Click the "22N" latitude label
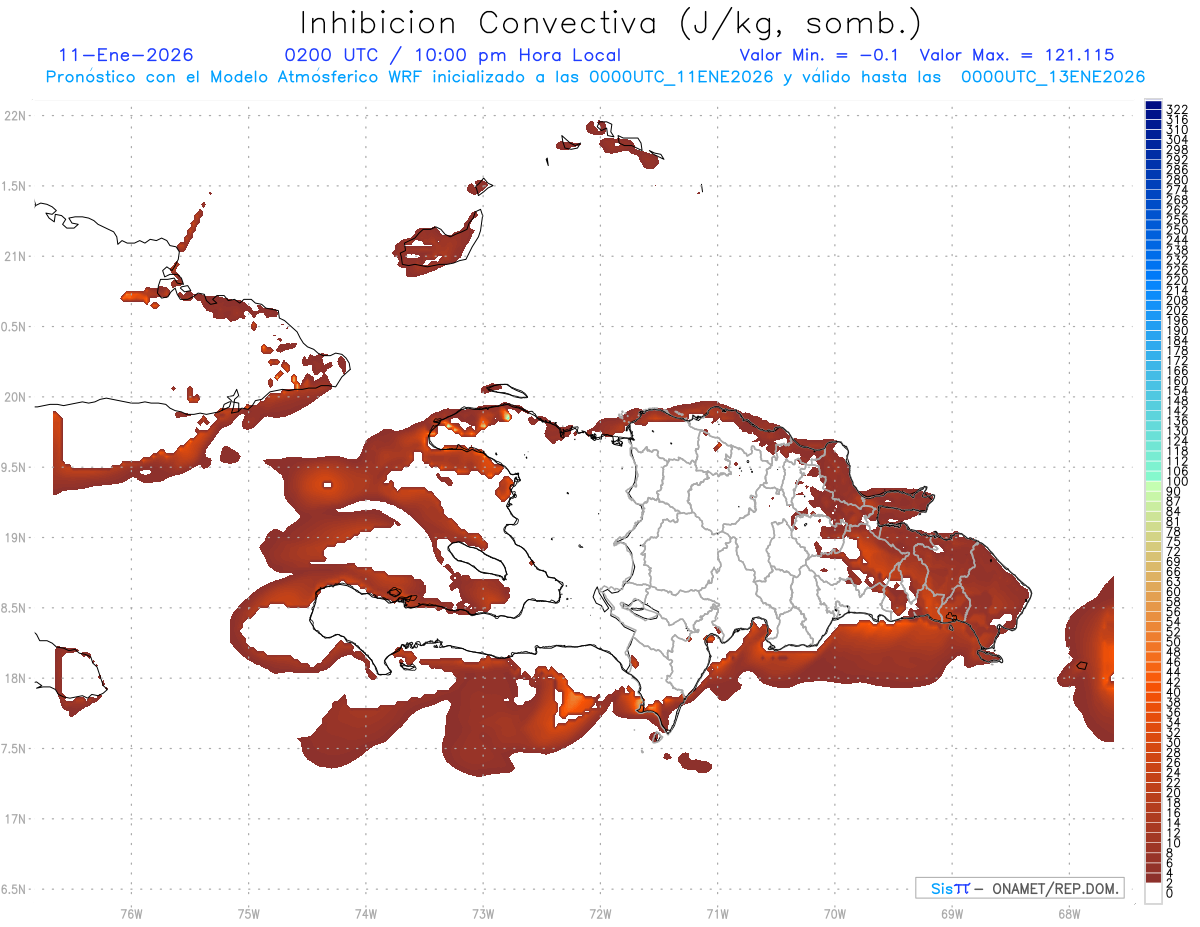Viewport: 1200px width, 927px height. pyautogui.click(x=16, y=115)
